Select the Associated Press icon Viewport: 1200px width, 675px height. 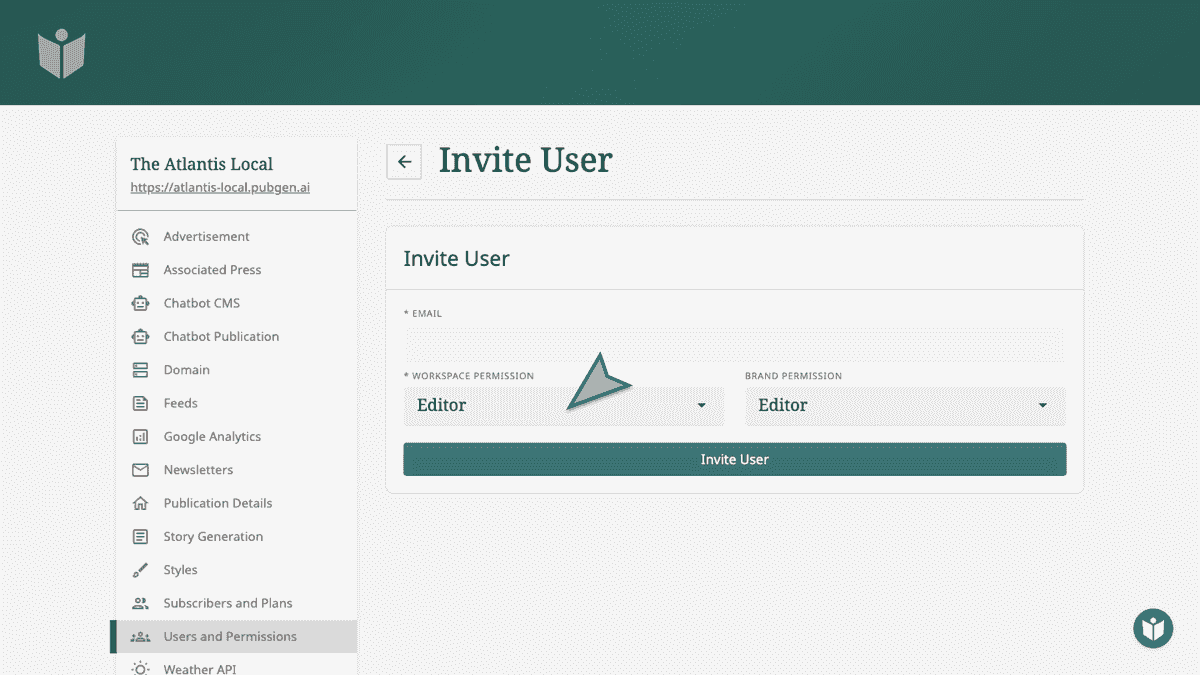(x=141, y=269)
